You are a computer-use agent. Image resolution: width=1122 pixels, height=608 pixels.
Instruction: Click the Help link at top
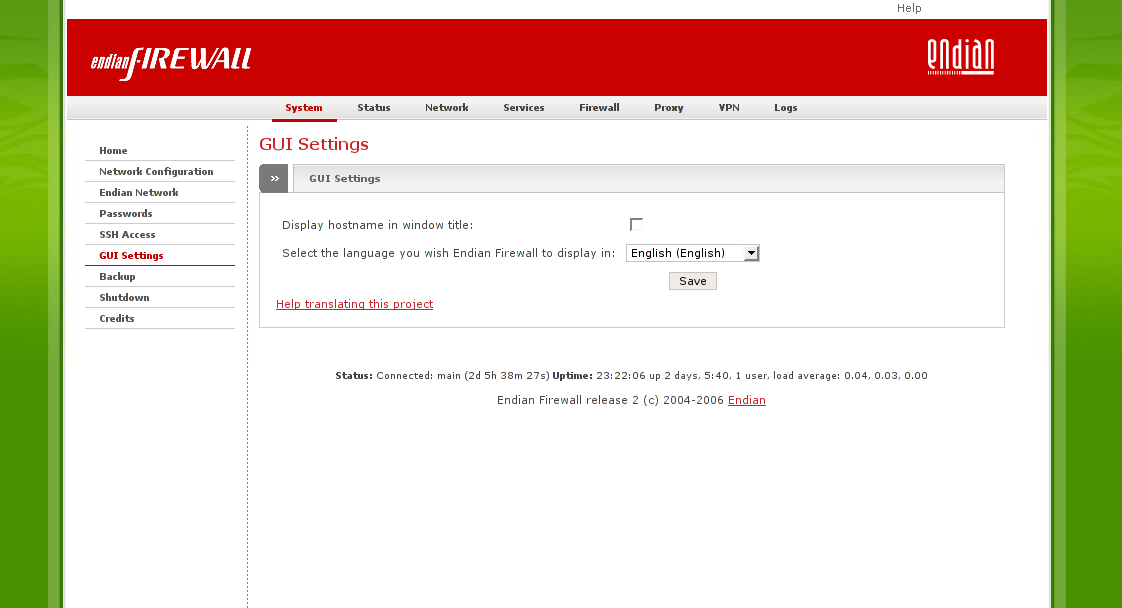pyautogui.click(x=909, y=8)
